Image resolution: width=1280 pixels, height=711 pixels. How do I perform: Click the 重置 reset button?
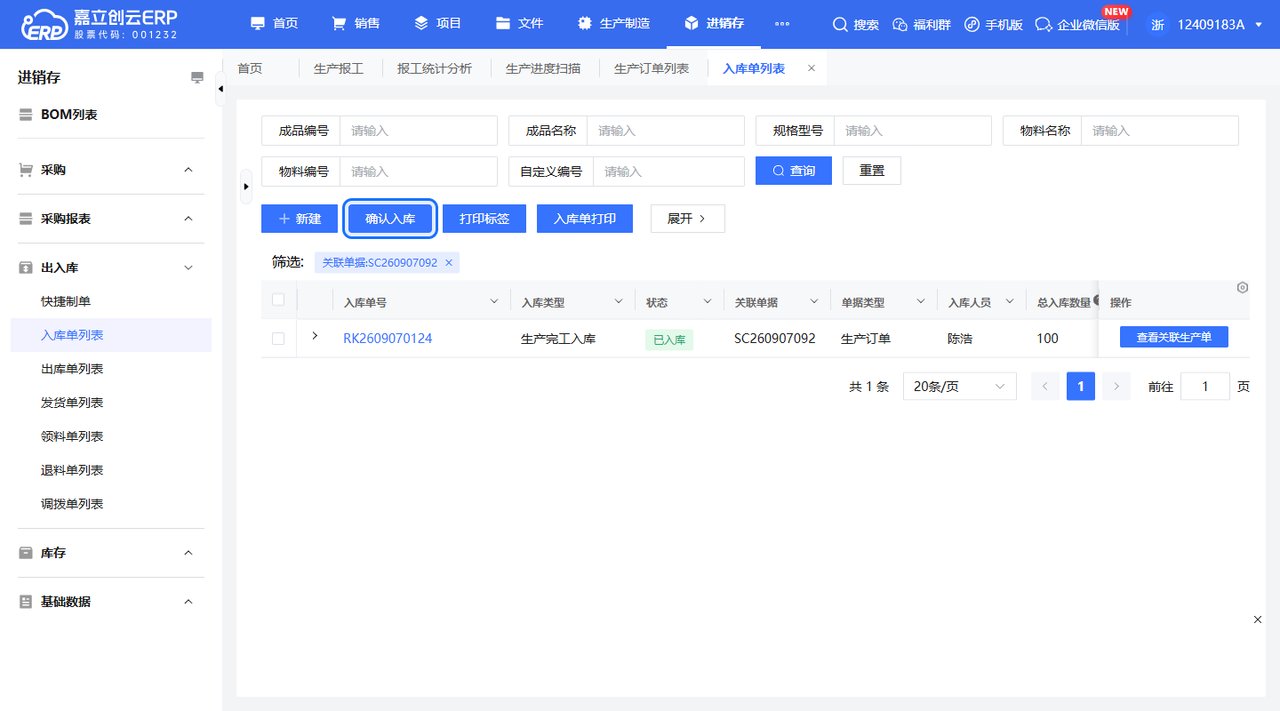pos(872,171)
